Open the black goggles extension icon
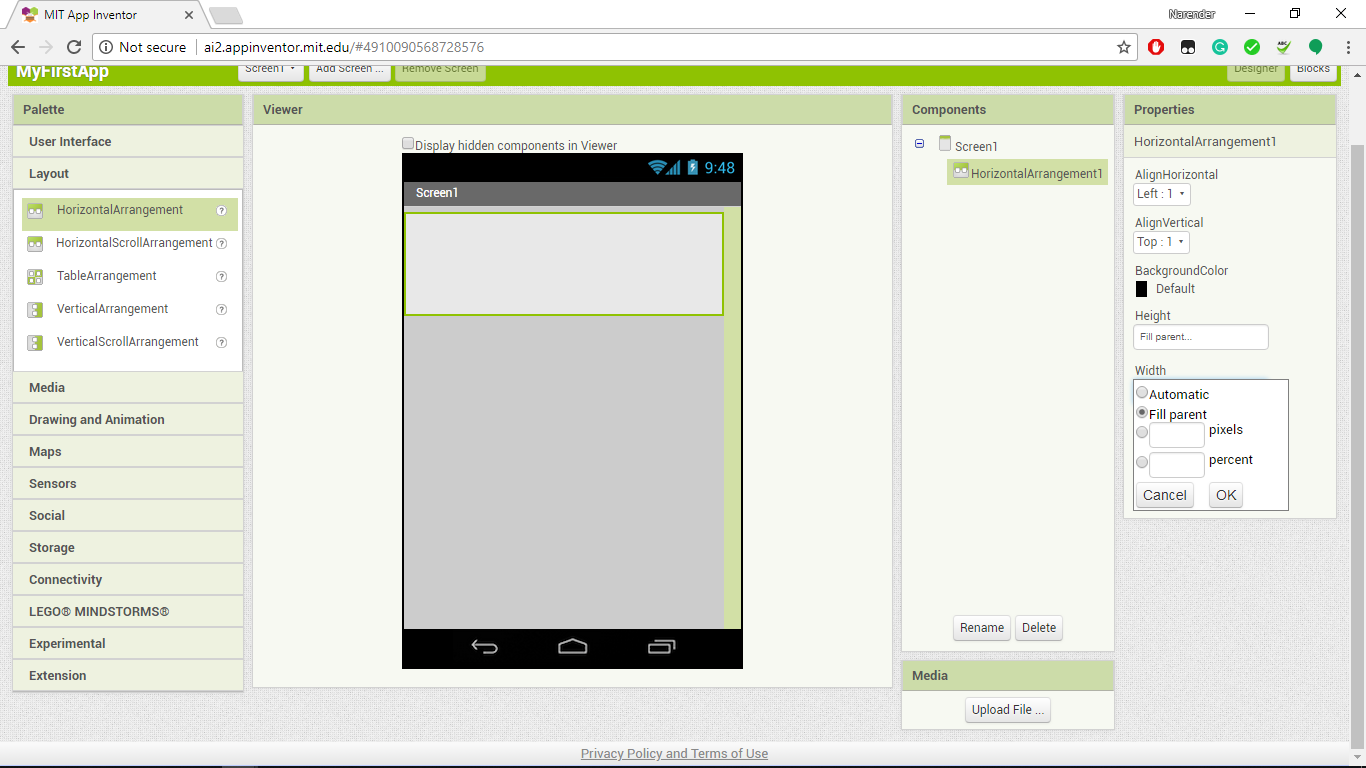Viewport: 1366px width, 768px height. 1188,47
